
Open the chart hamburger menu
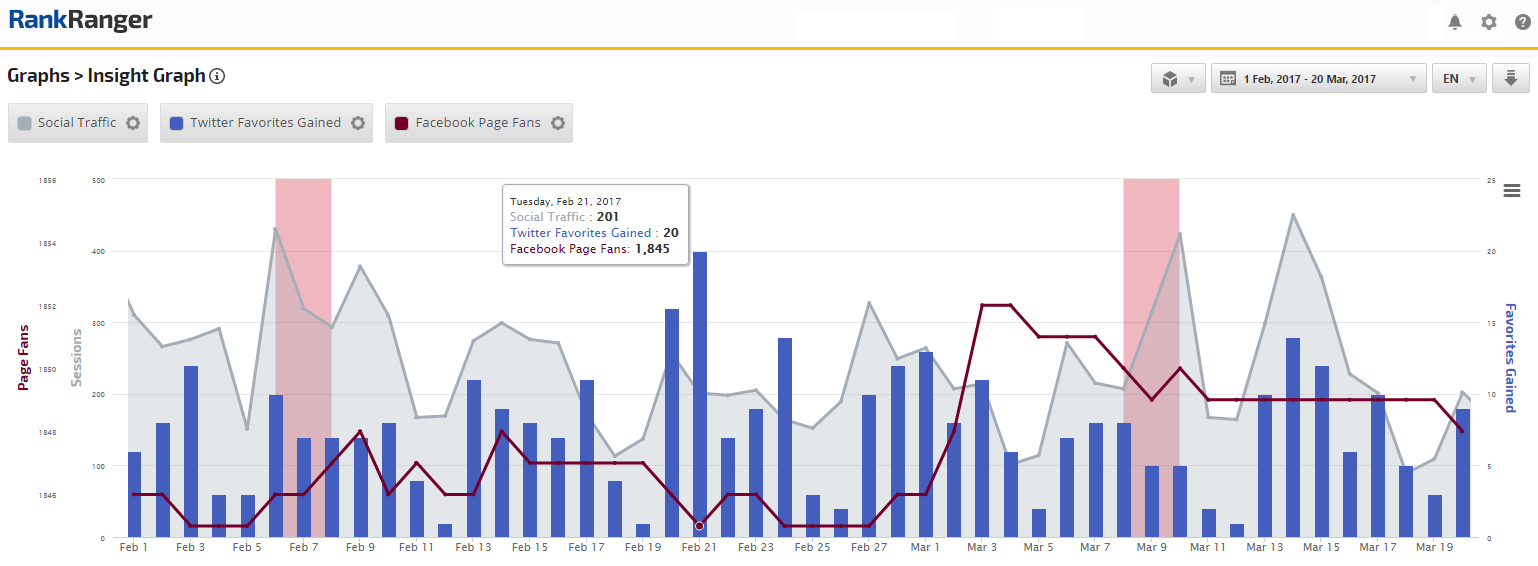1511,191
